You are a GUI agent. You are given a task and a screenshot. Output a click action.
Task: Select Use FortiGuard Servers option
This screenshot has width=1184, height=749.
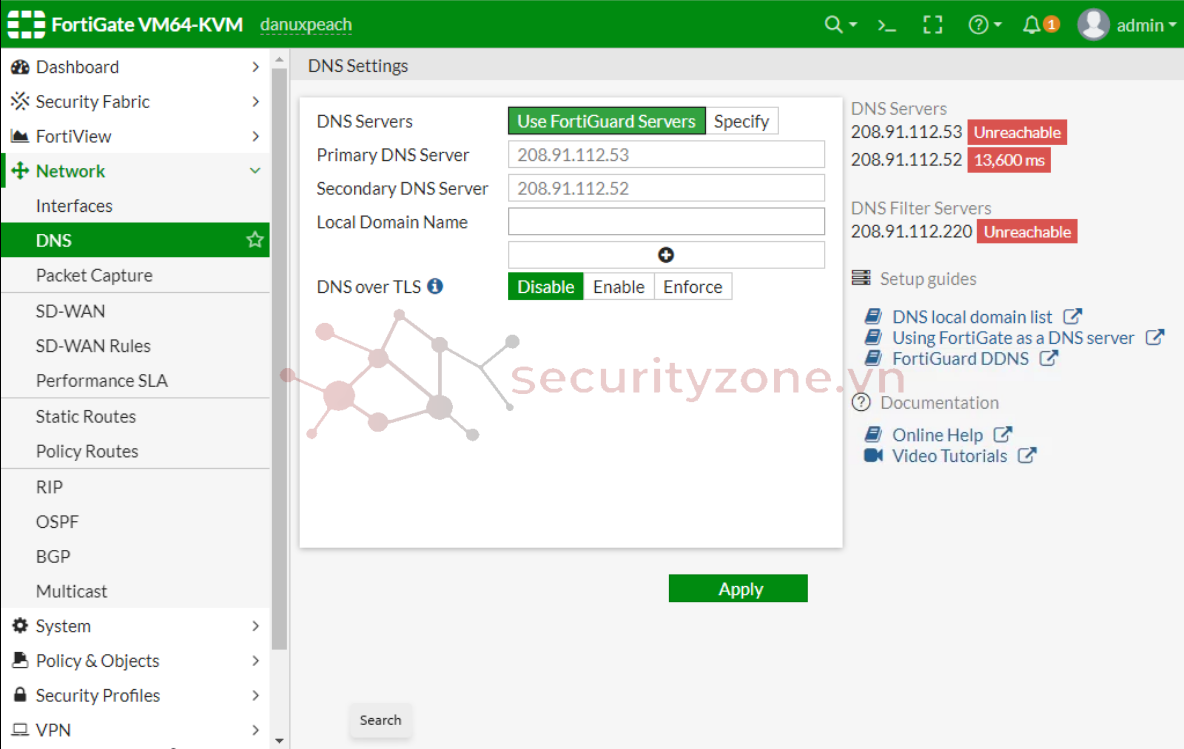[x=606, y=121]
